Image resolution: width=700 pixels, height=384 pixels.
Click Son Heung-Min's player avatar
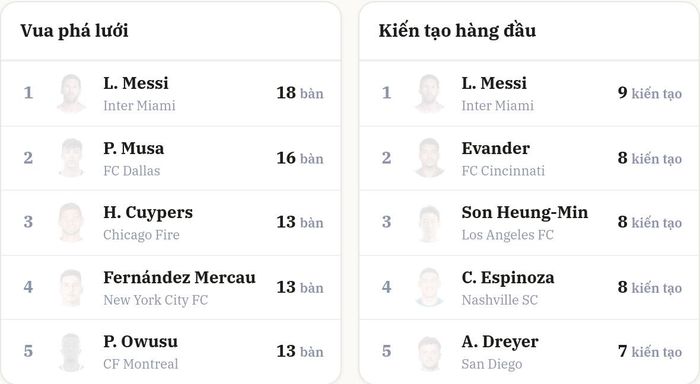coord(429,223)
